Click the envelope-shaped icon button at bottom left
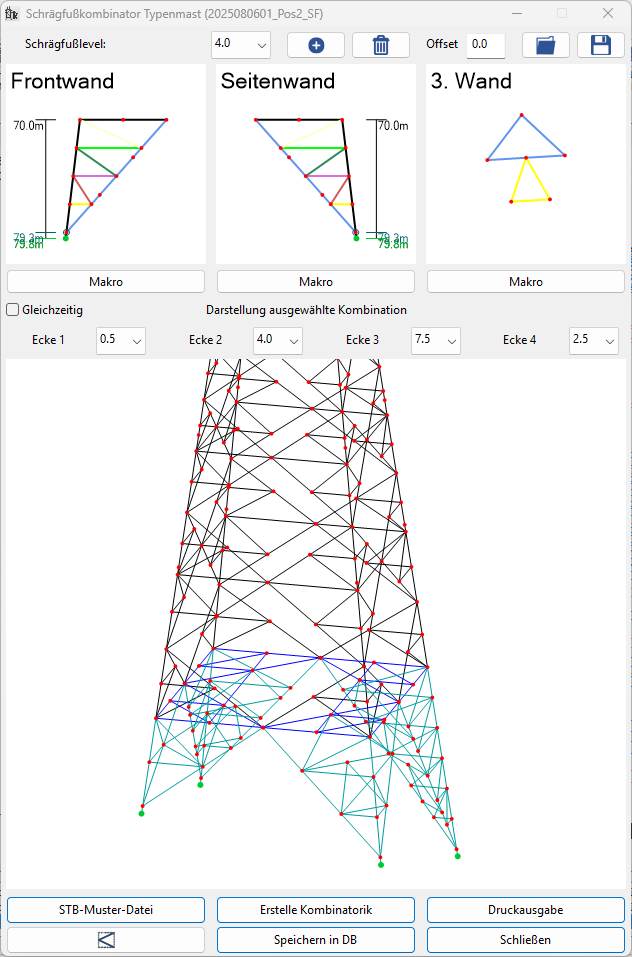Image resolution: width=632 pixels, height=957 pixels. (x=106, y=940)
